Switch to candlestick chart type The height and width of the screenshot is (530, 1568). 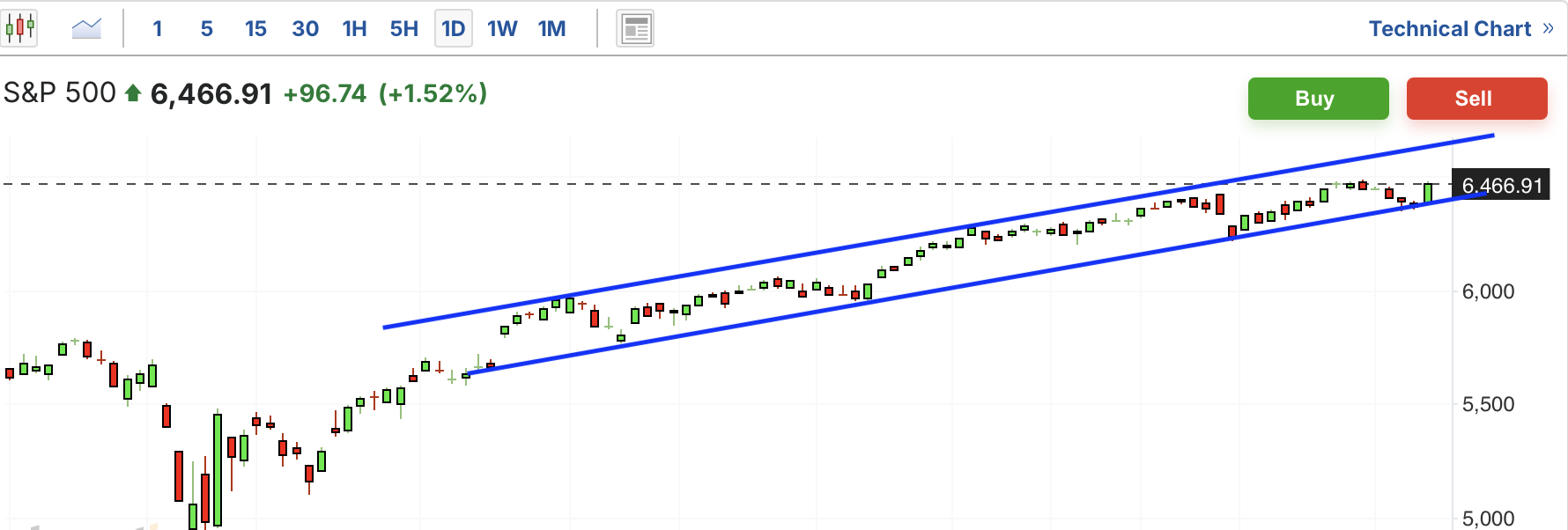coord(19,28)
